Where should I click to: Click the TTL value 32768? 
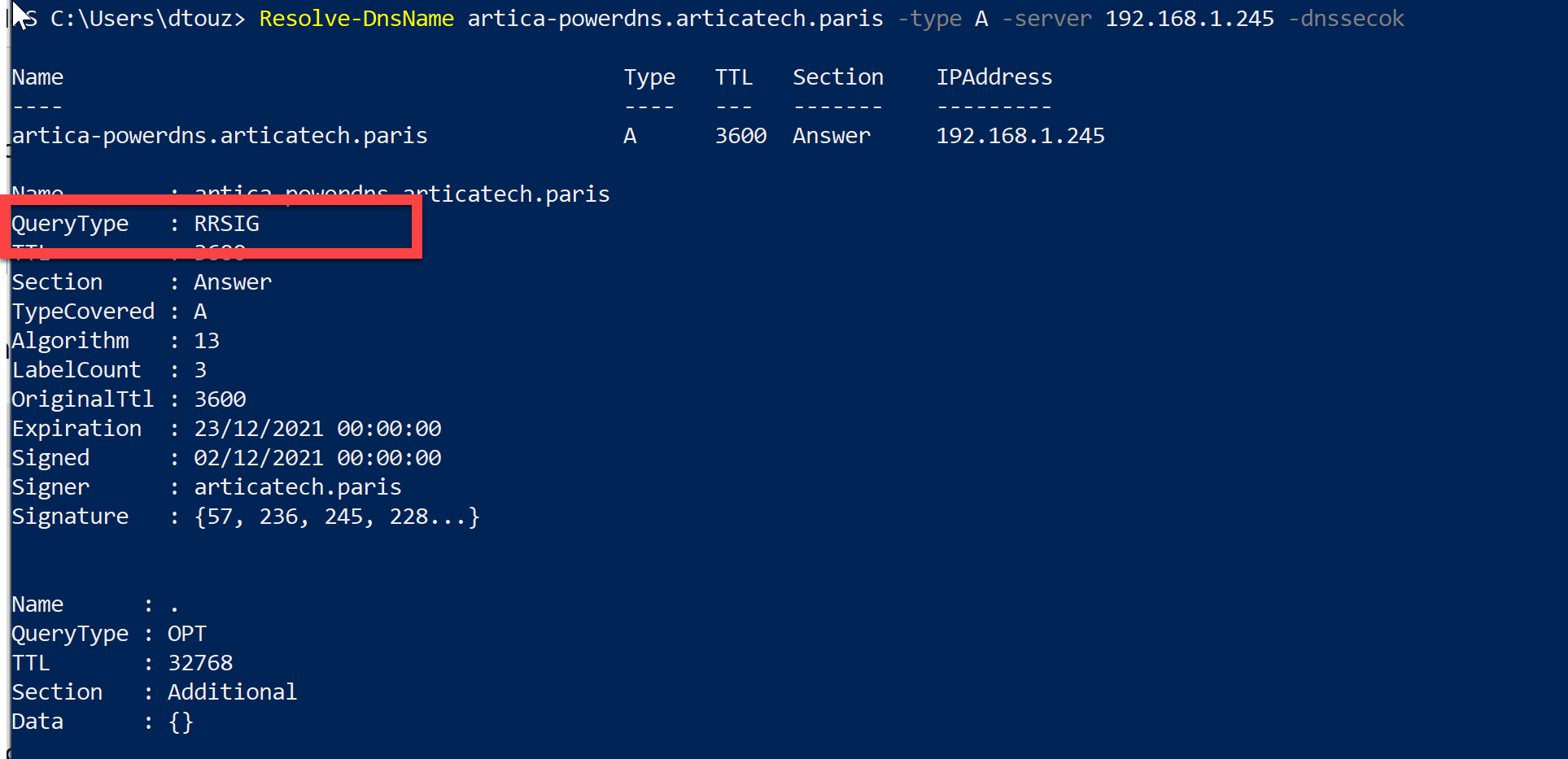[x=200, y=663]
